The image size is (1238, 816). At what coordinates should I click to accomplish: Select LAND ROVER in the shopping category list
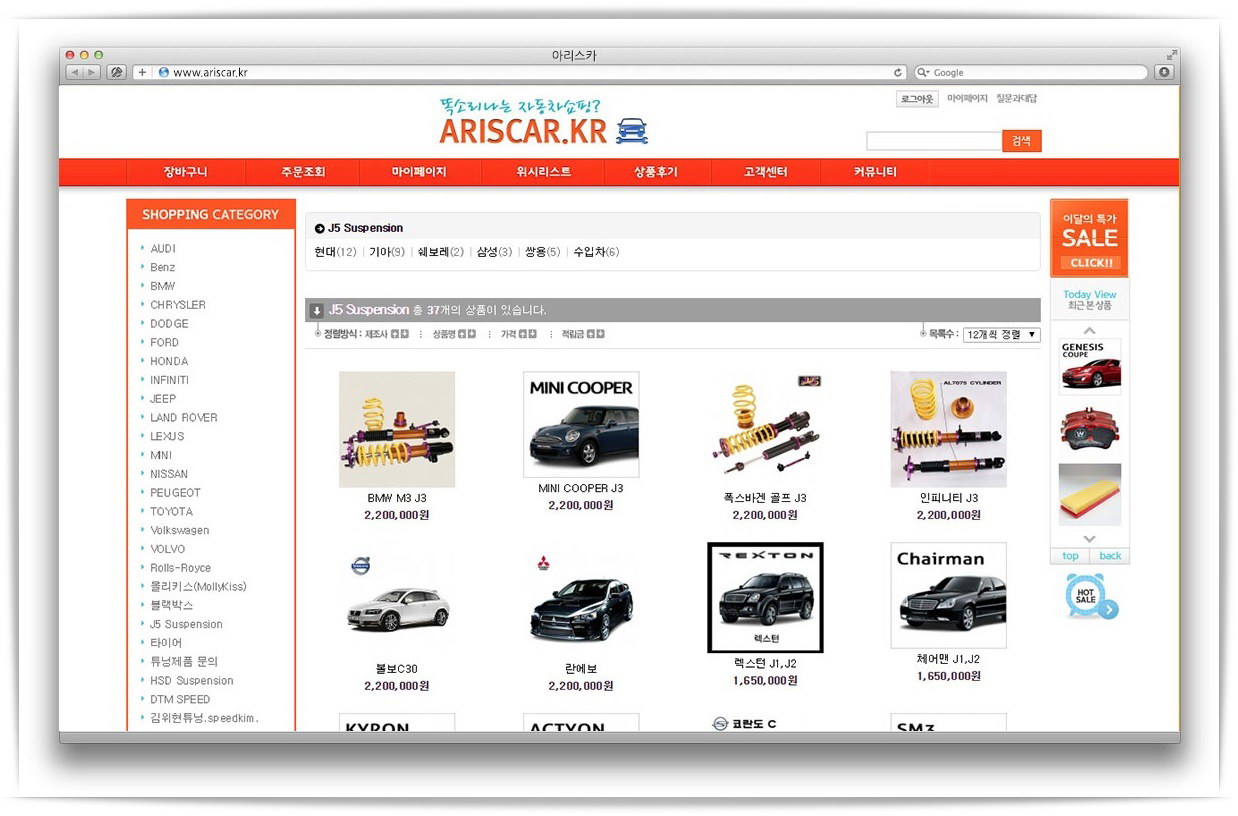tap(184, 417)
